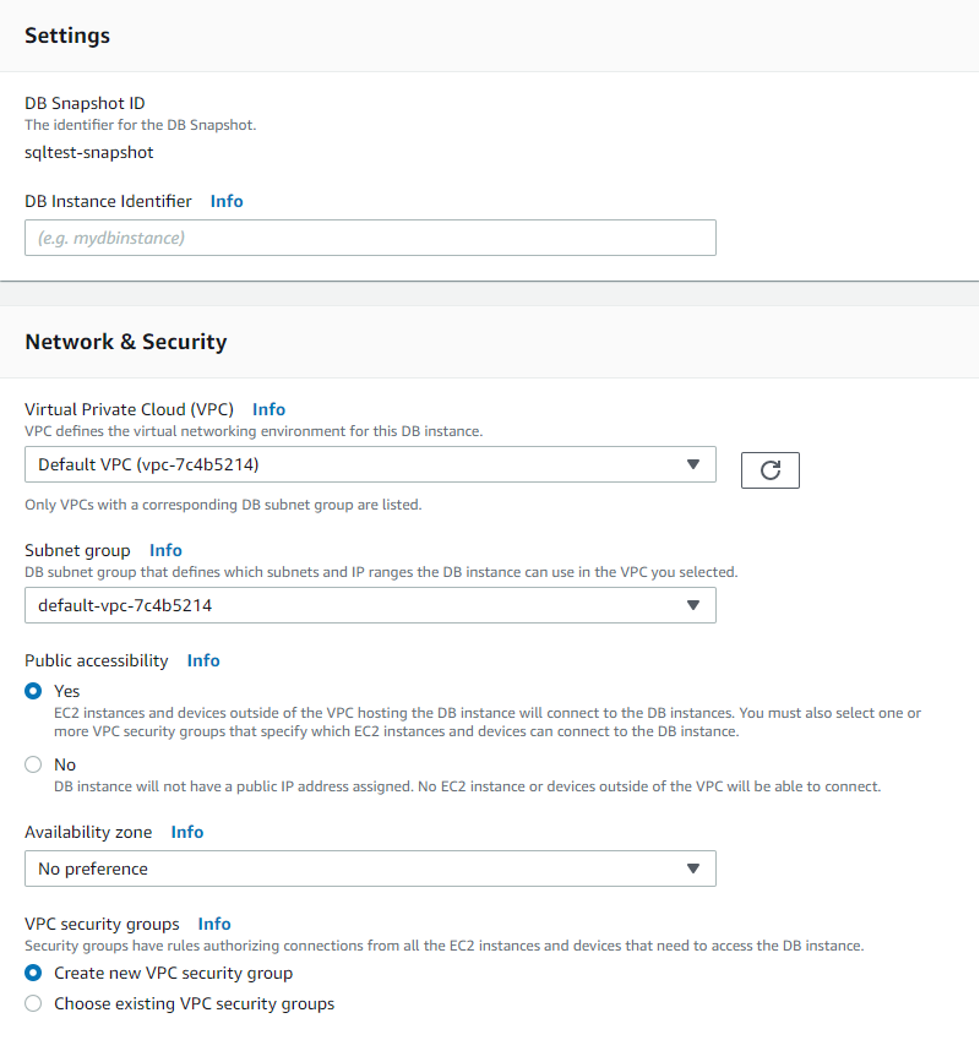Open Info link for DB Instance Identifier
The height and width of the screenshot is (1039, 979).
point(227,201)
